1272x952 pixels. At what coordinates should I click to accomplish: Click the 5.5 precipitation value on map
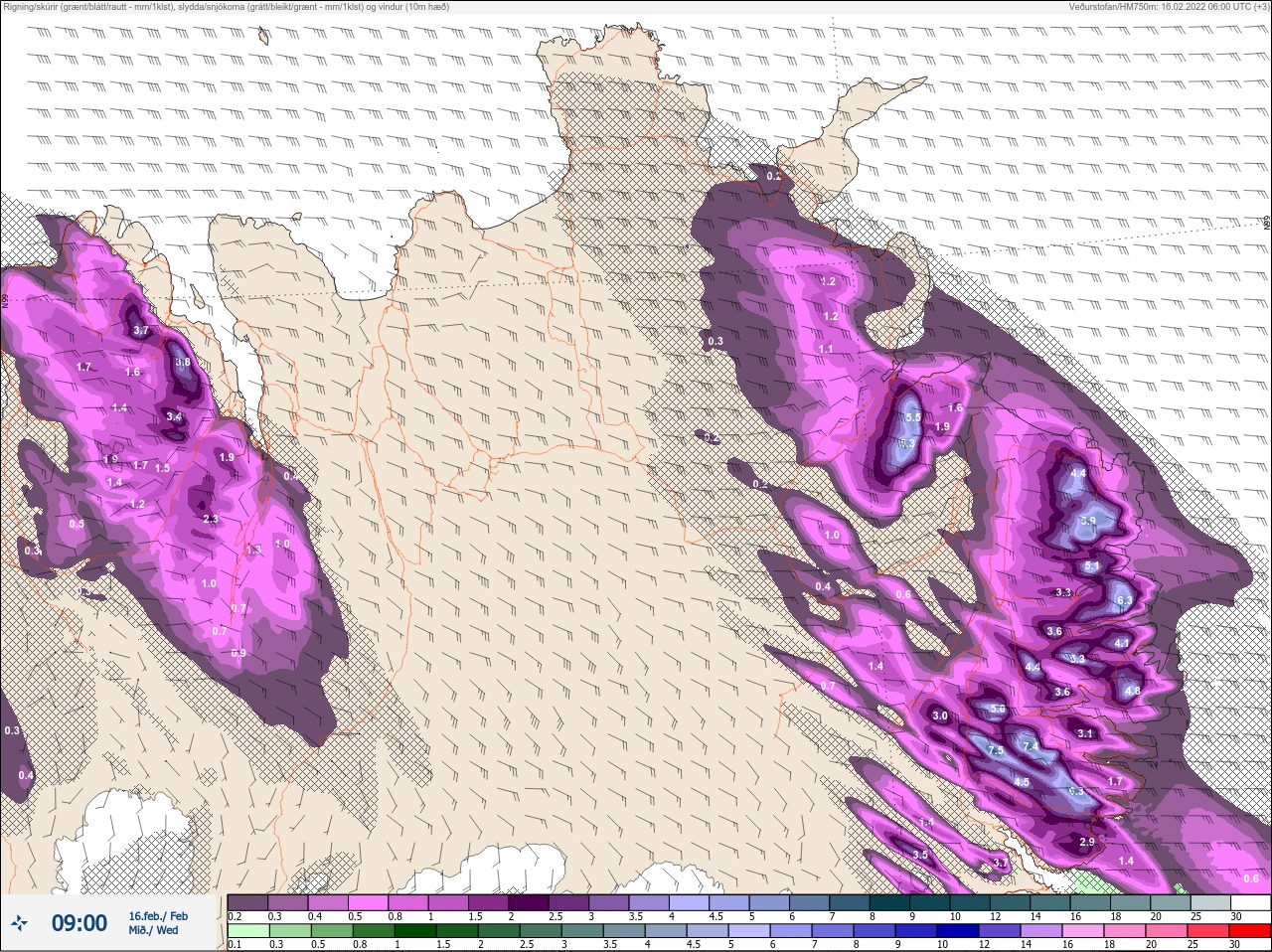coord(913,418)
